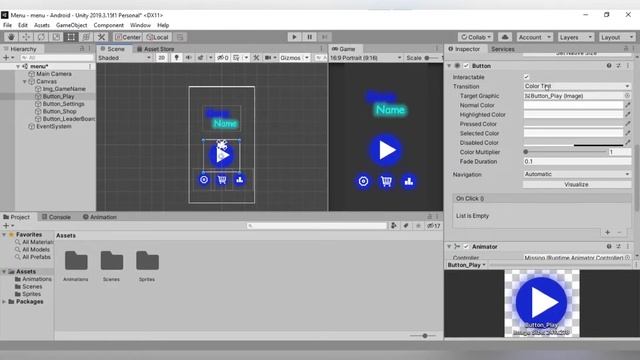Select the Move tool

tap(26, 37)
